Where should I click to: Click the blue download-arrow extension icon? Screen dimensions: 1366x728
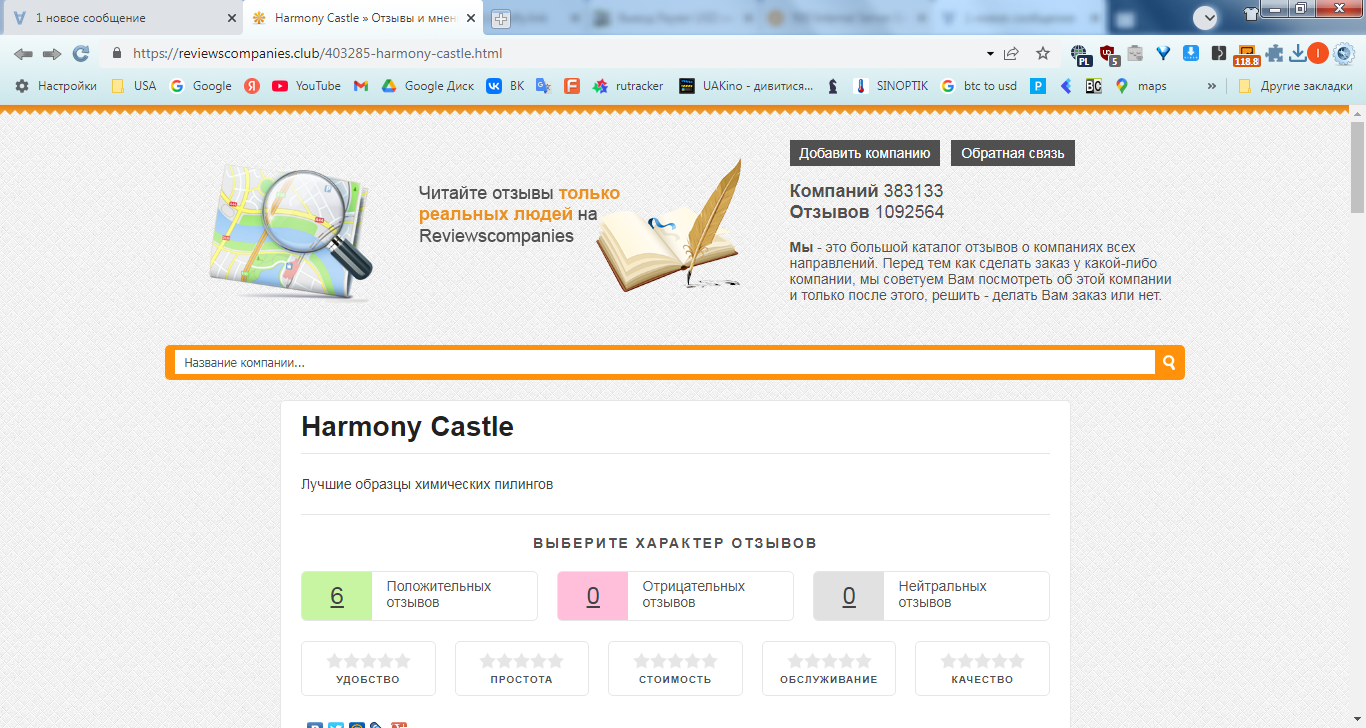click(x=1191, y=53)
